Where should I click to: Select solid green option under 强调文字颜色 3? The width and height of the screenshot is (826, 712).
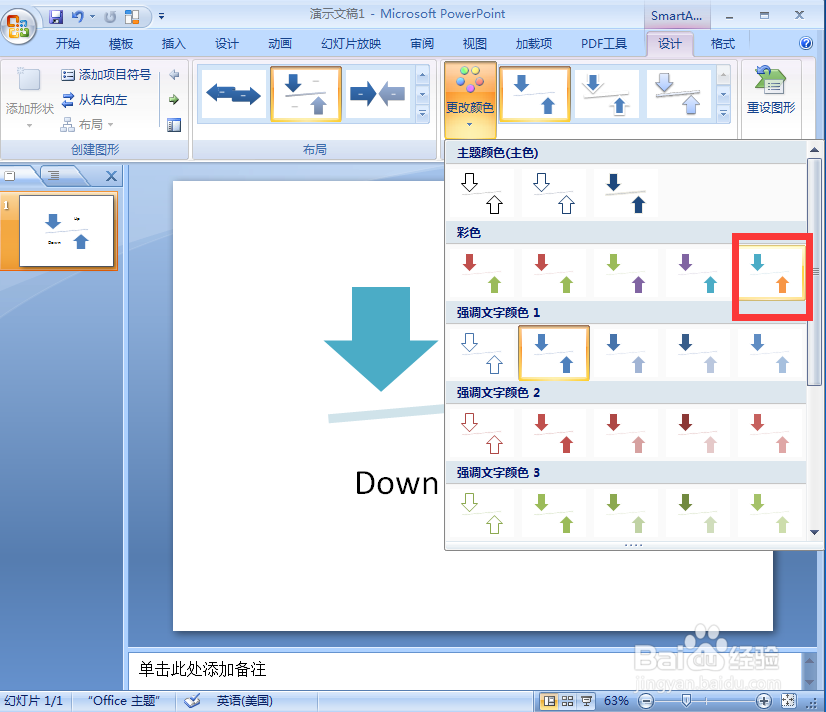point(554,513)
